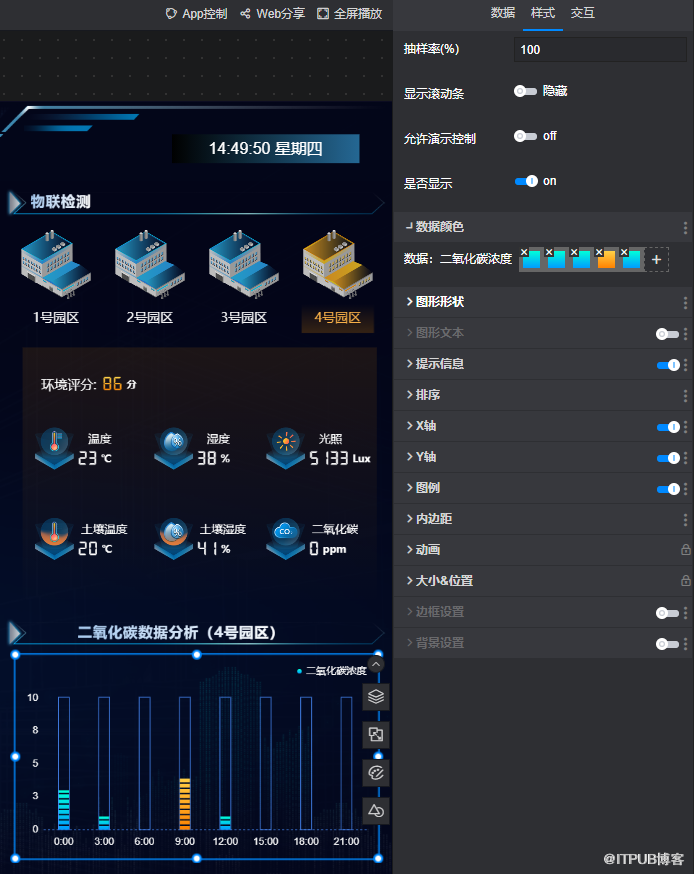Disable the 提示信息 toggle

tap(668, 365)
